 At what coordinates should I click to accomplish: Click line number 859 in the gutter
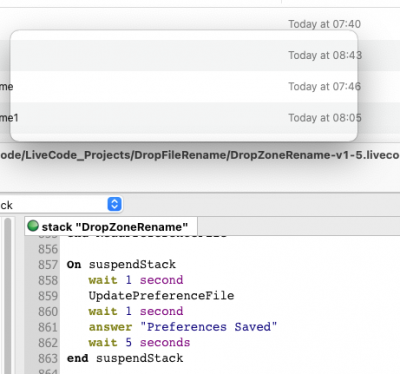point(48,296)
